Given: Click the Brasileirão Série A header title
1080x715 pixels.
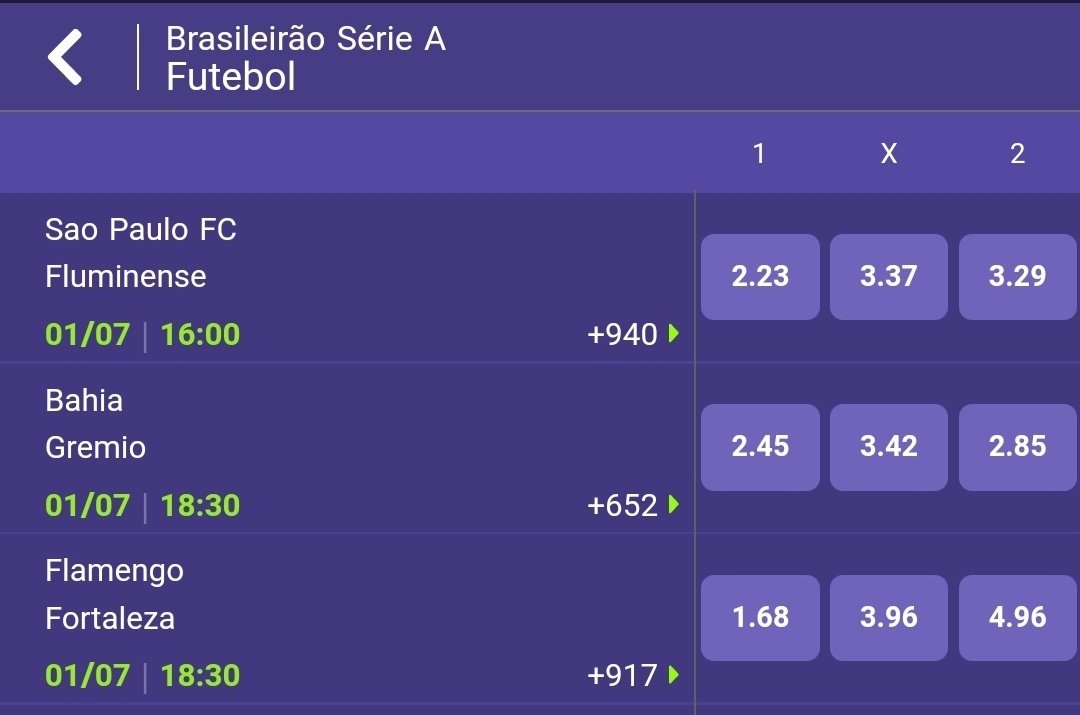Looking at the screenshot, I should pyautogui.click(x=305, y=40).
